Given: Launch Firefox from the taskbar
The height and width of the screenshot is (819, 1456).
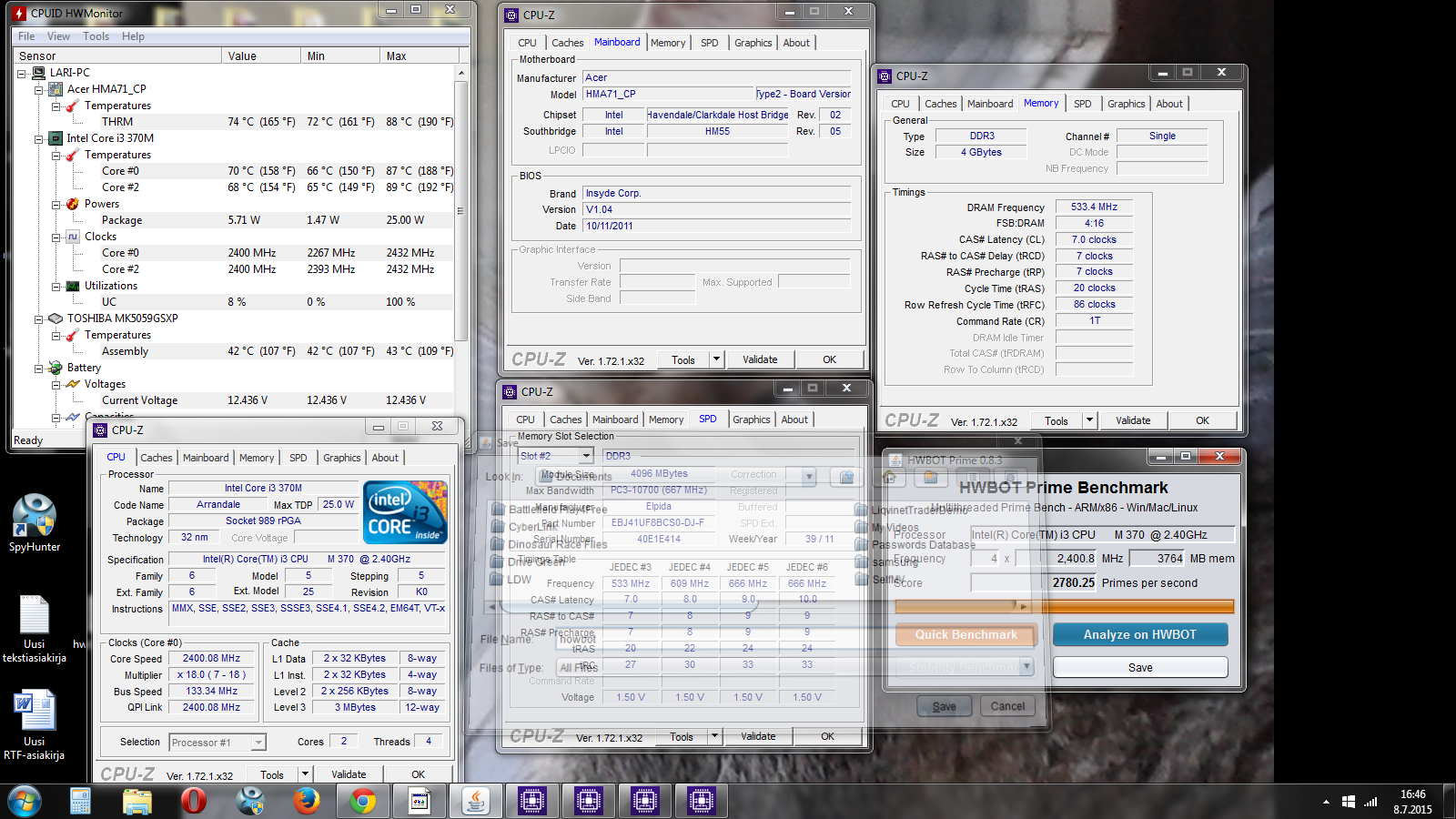Looking at the screenshot, I should (306, 801).
